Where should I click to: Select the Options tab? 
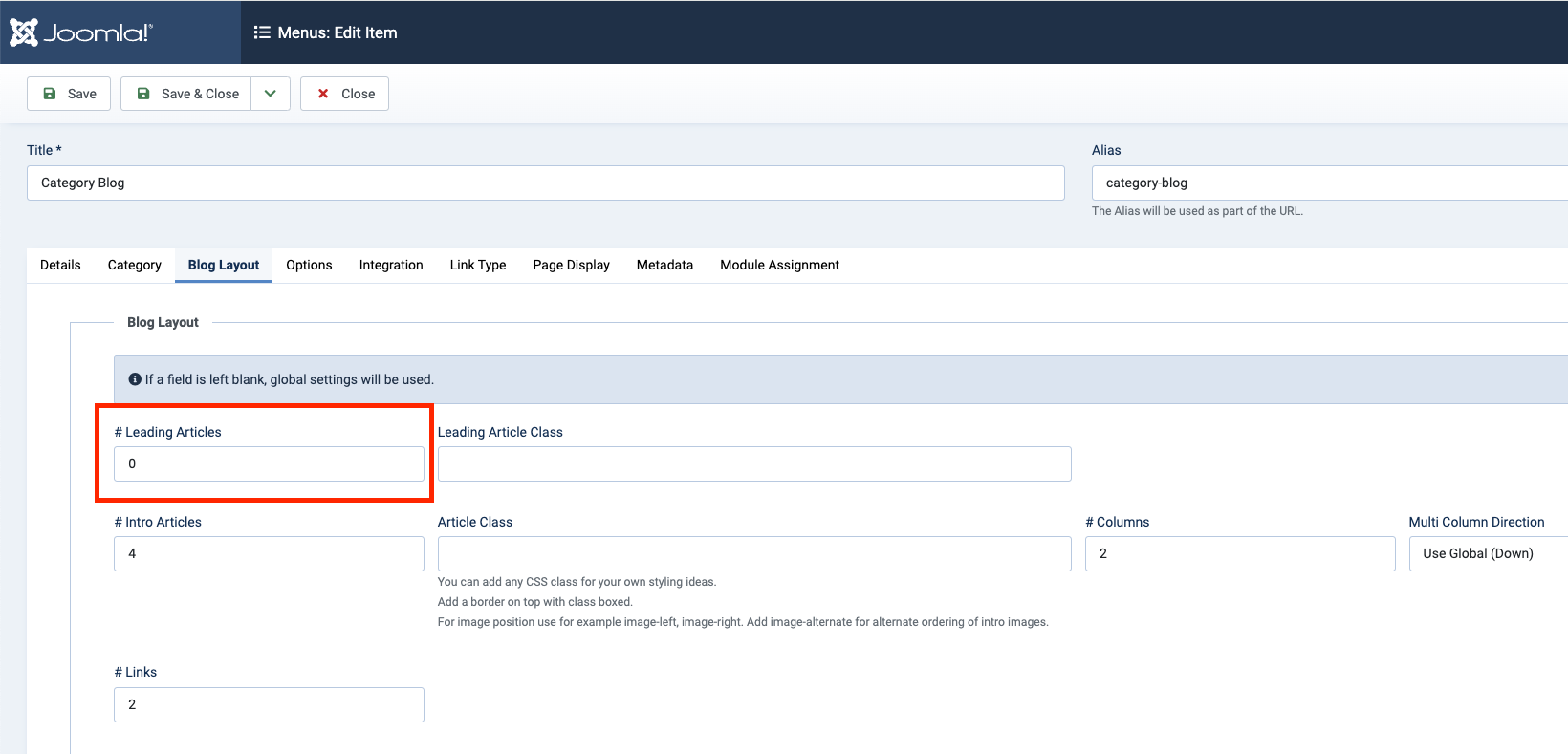309,265
